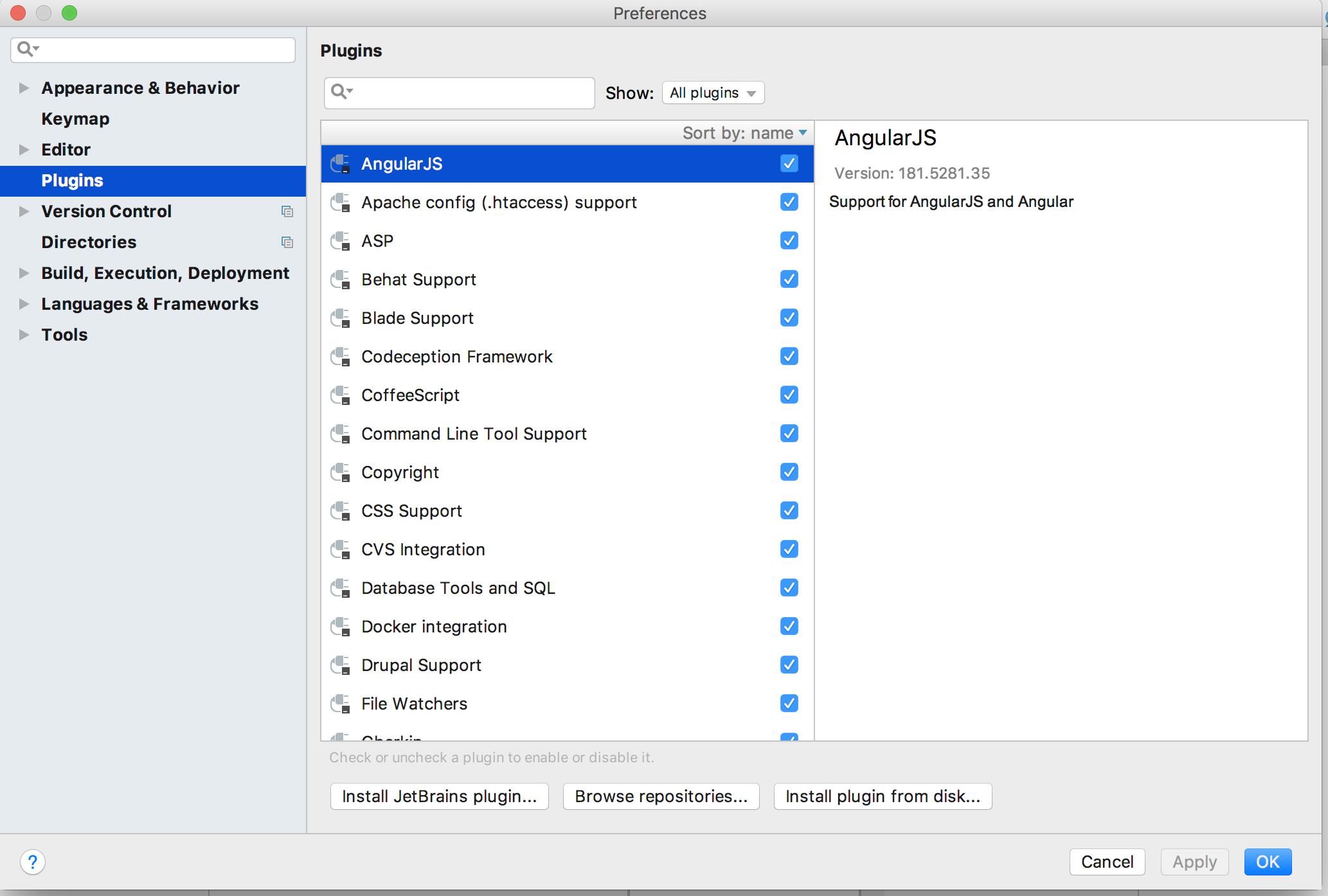Click the Copyright plugin icon
1328x896 pixels.
[340, 472]
